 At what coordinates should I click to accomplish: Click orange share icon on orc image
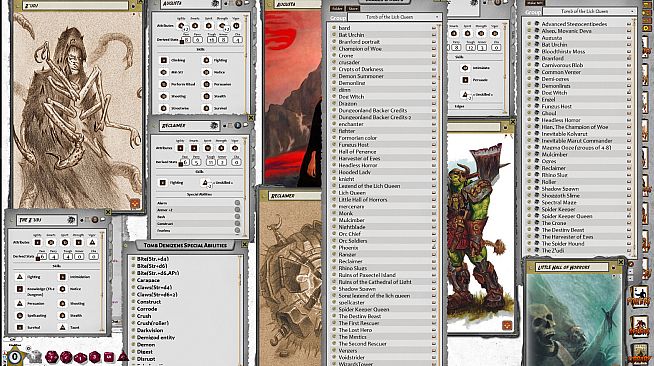point(507,325)
